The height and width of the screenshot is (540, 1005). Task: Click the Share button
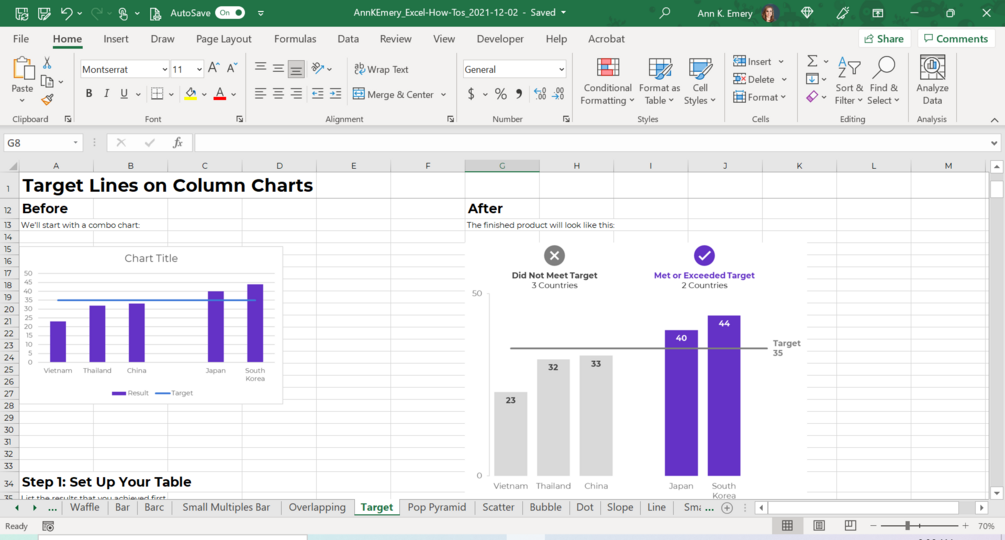pos(884,39)
